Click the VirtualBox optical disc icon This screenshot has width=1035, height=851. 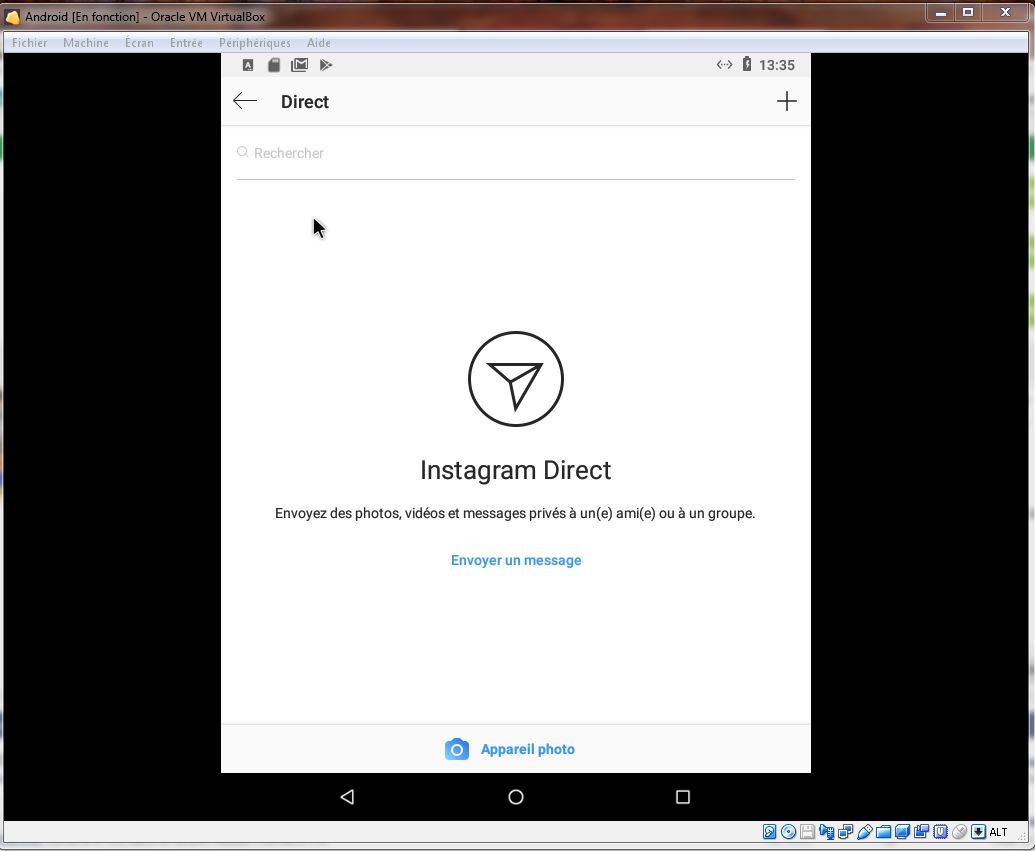[x=788, y=832]
